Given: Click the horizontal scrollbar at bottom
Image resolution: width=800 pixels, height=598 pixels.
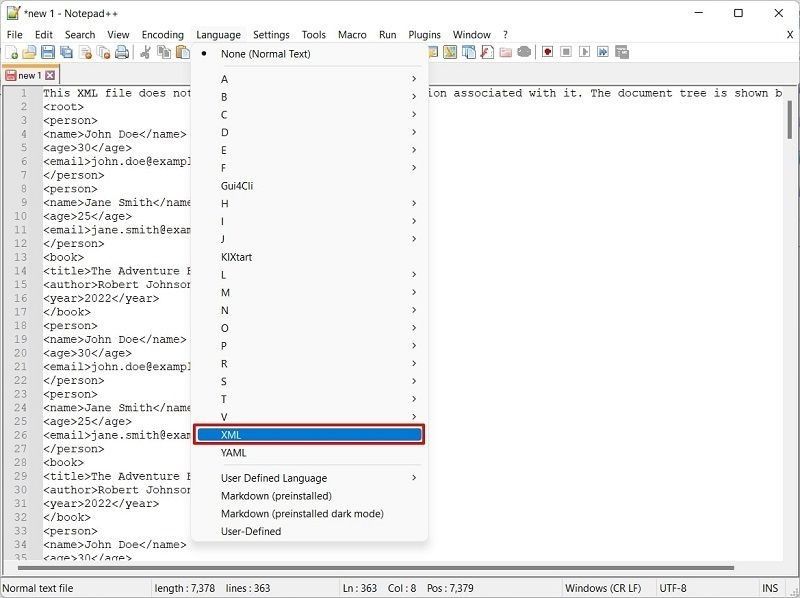Looking at the screenshot, I should [x=376, y=567].
